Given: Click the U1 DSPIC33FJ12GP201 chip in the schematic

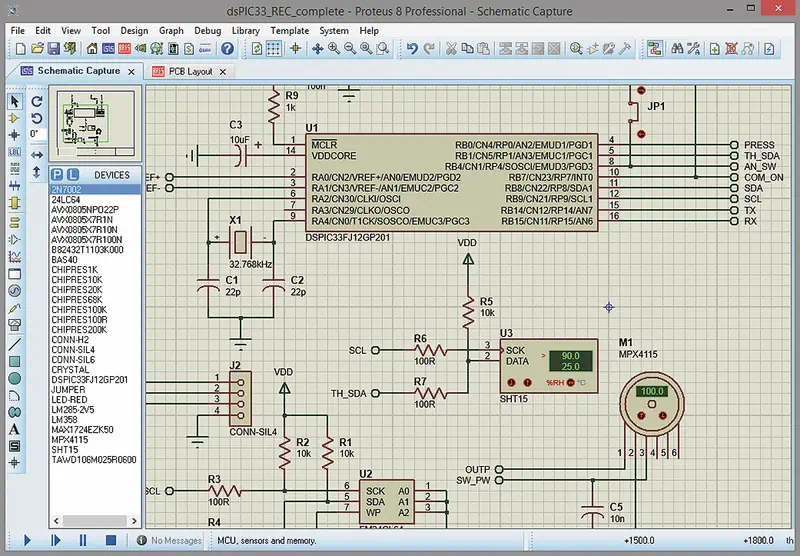Looking at the screenshot, I should point(452,183).
